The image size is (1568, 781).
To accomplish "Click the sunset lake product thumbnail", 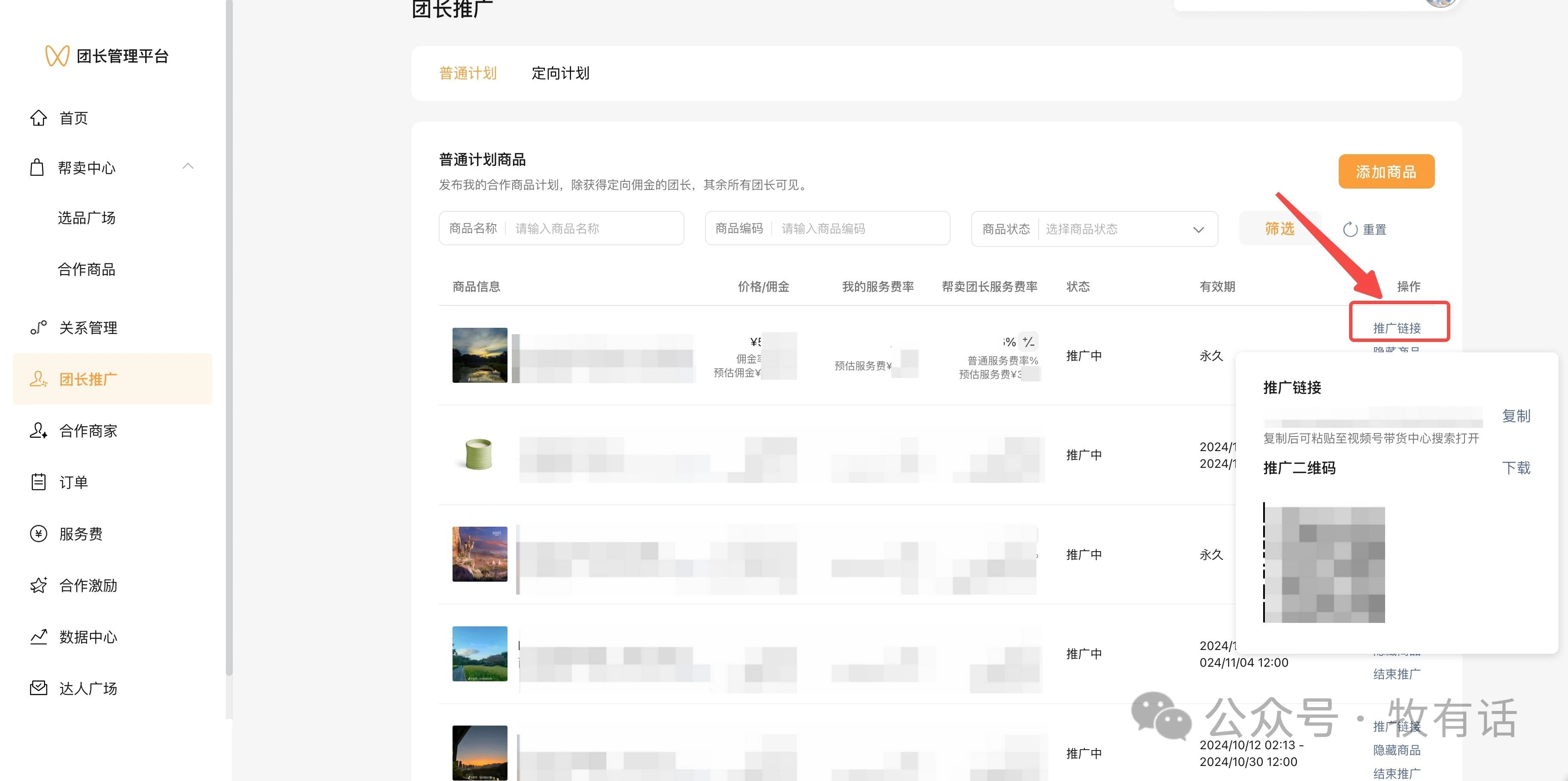I will point(480,355).
